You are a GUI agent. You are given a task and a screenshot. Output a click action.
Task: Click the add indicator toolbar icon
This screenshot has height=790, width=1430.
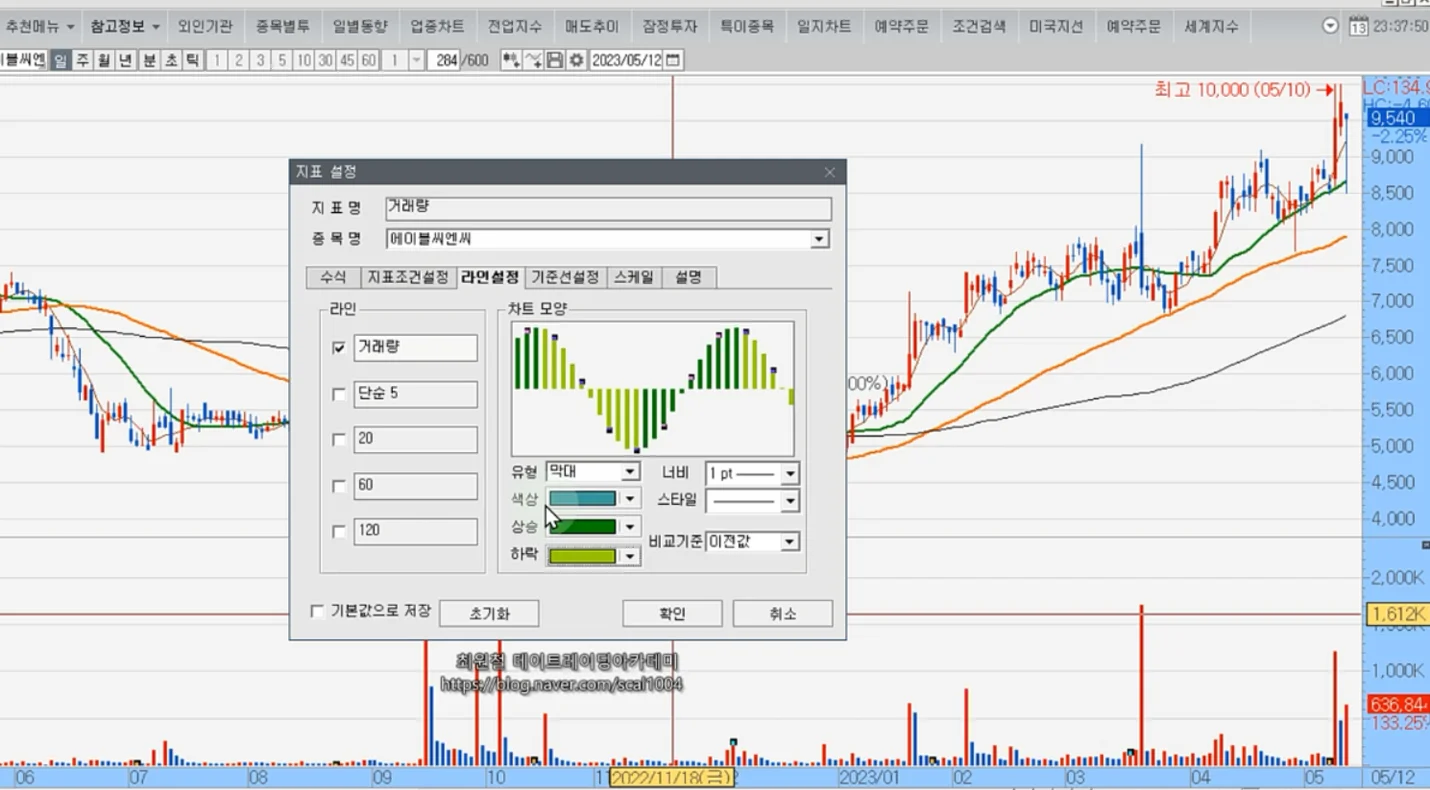pos(510,60)
